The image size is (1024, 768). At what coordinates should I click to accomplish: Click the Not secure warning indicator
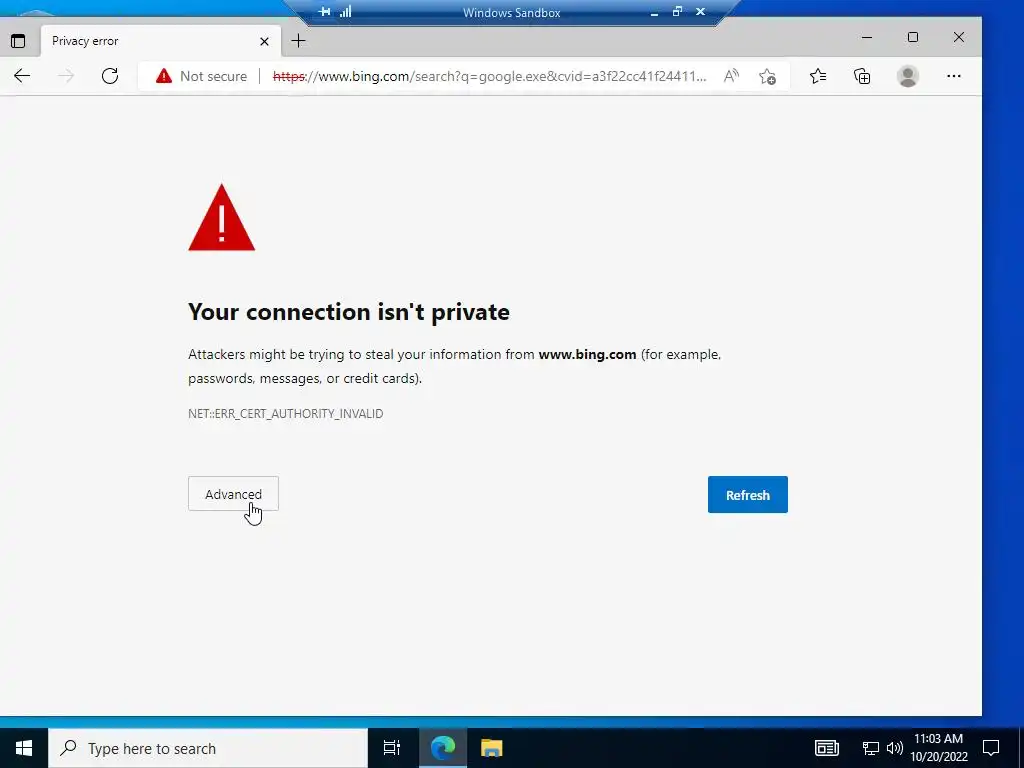(x=201, y=76)
